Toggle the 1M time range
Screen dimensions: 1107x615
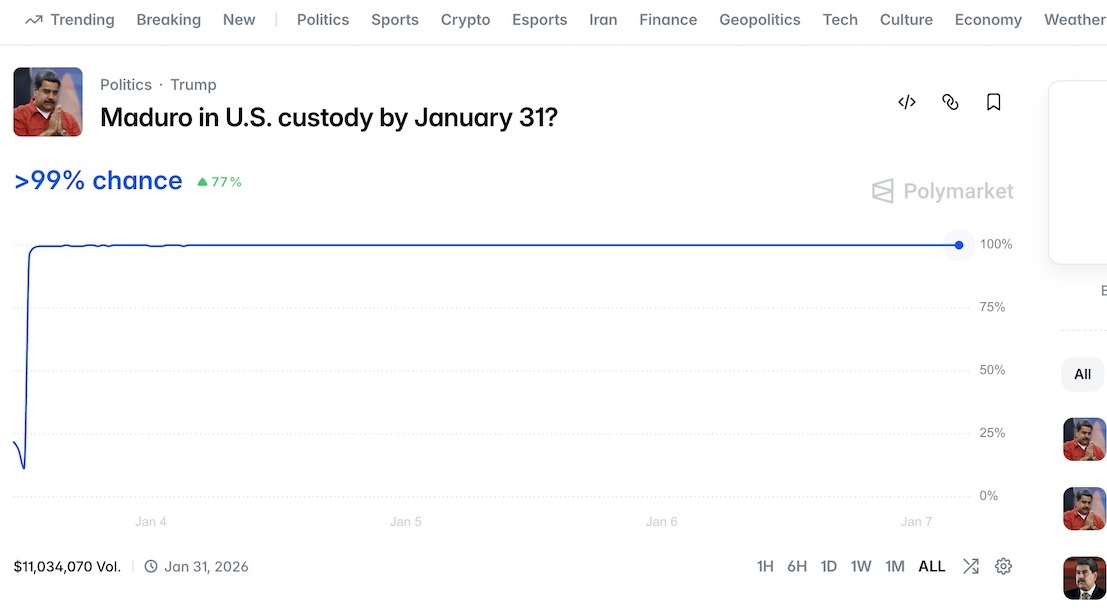point(894,565)
